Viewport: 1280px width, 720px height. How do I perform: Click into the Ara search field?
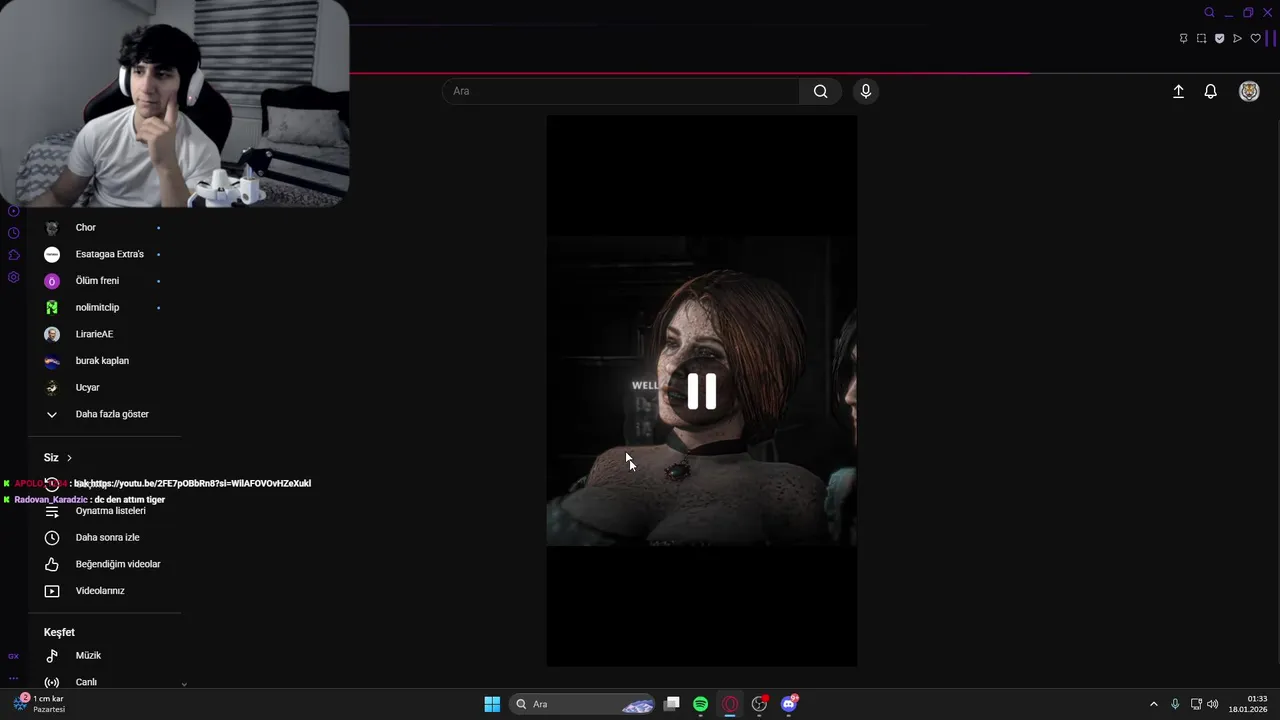coord(621,91)
